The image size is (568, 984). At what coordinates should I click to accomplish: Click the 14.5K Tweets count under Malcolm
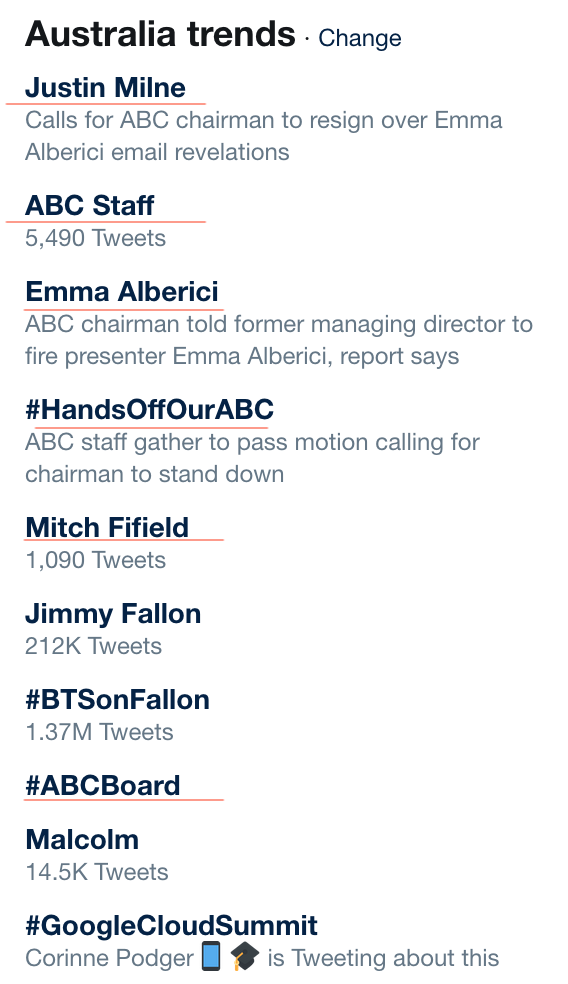(x=97, y=872)
